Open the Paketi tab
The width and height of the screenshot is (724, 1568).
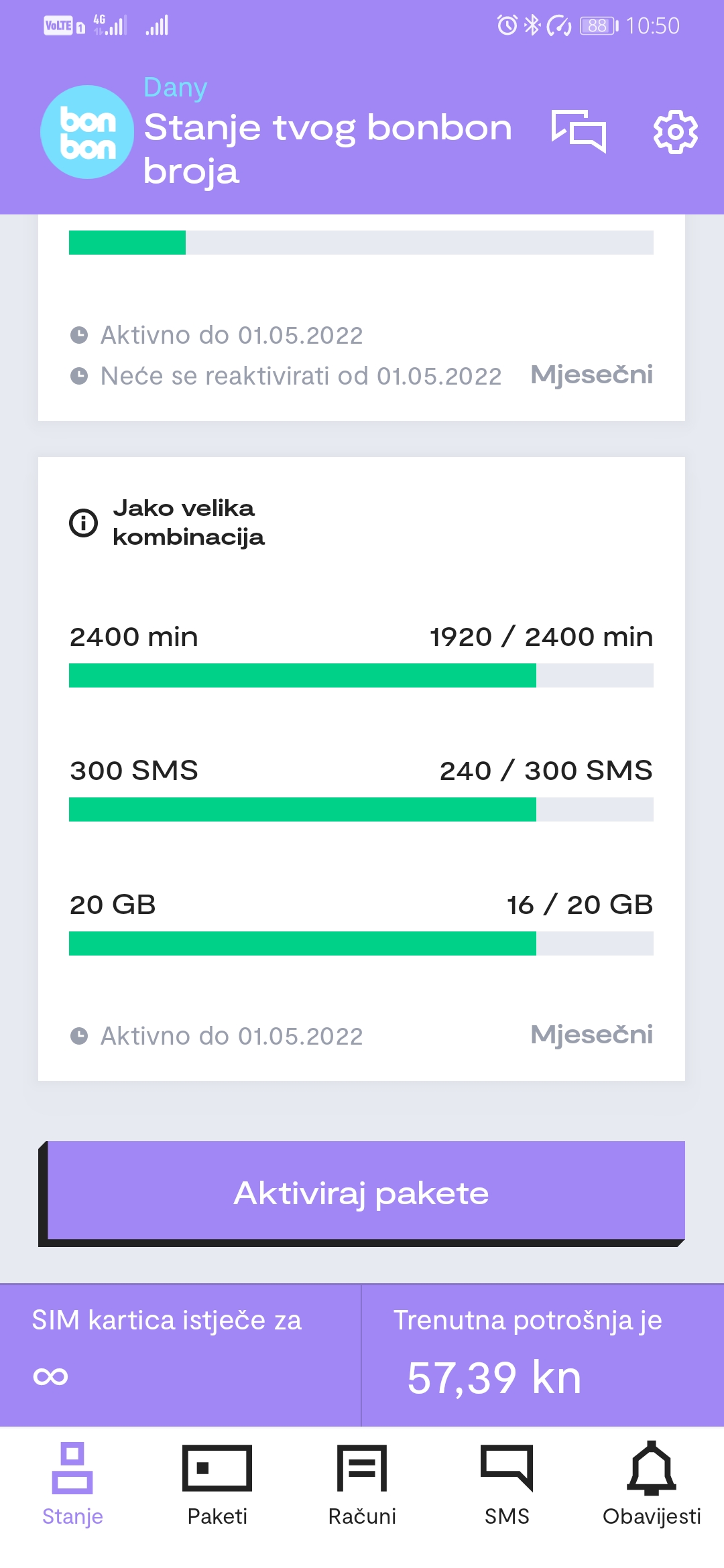click(x=217, y=1483)
